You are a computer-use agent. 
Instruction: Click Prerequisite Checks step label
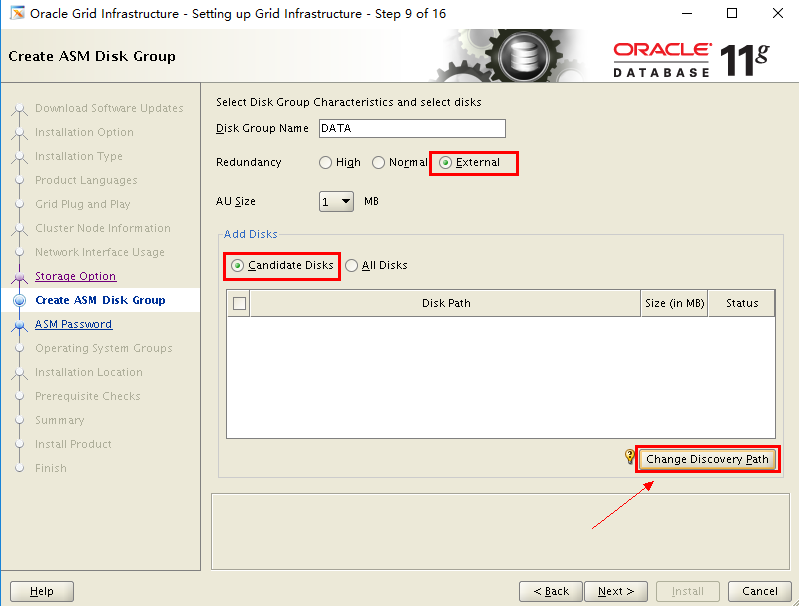pyautogui.click(x=88, y=396)
